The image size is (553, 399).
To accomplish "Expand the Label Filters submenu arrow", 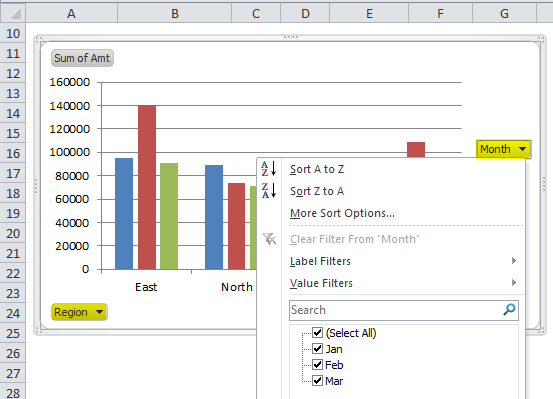I will 514,261.
